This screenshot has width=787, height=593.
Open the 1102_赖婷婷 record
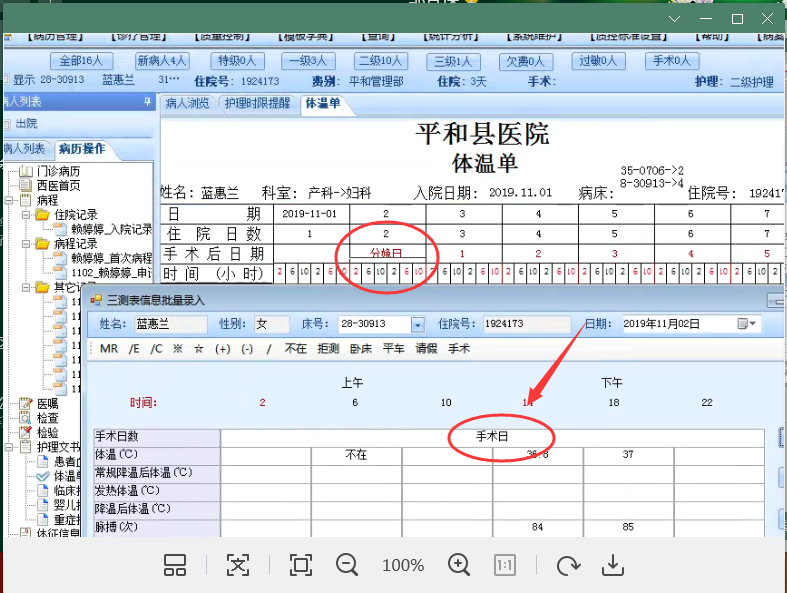(111, 273)
